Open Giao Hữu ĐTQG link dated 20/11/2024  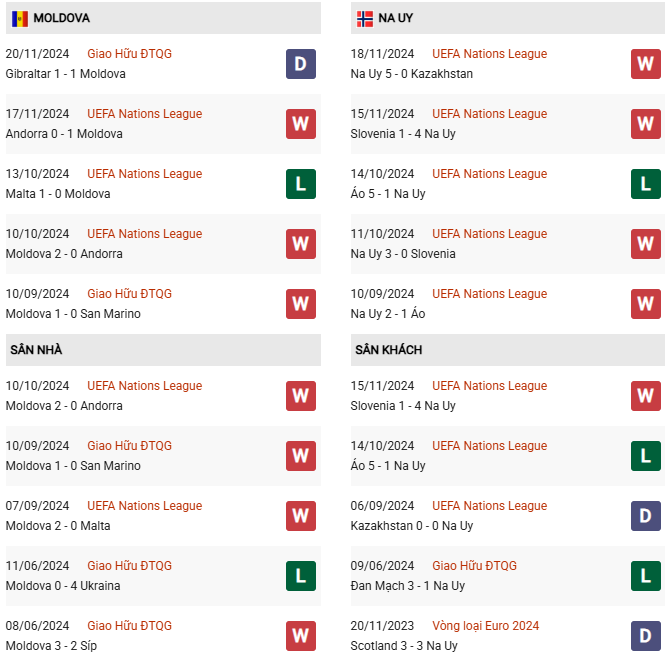pos(129,54)
